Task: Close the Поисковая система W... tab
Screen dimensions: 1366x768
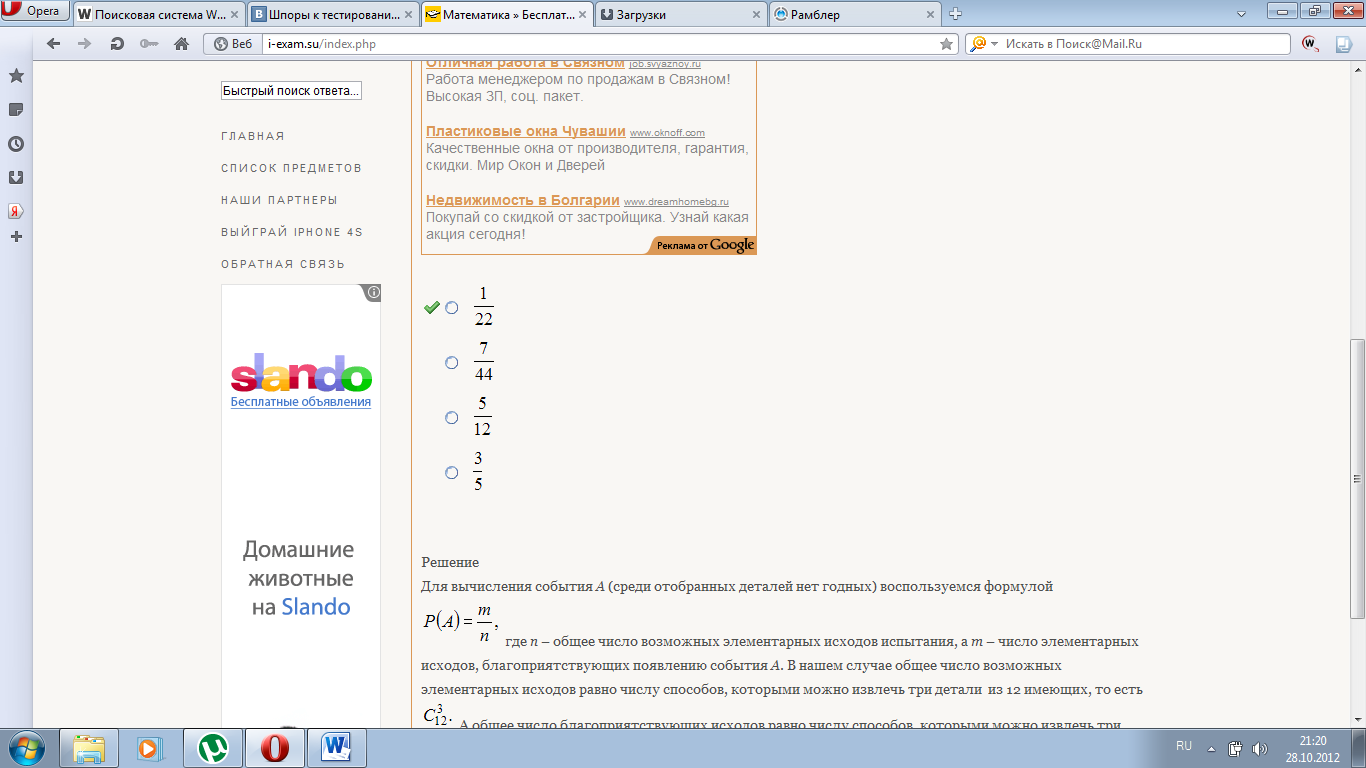Action: [x=232, y=15]
